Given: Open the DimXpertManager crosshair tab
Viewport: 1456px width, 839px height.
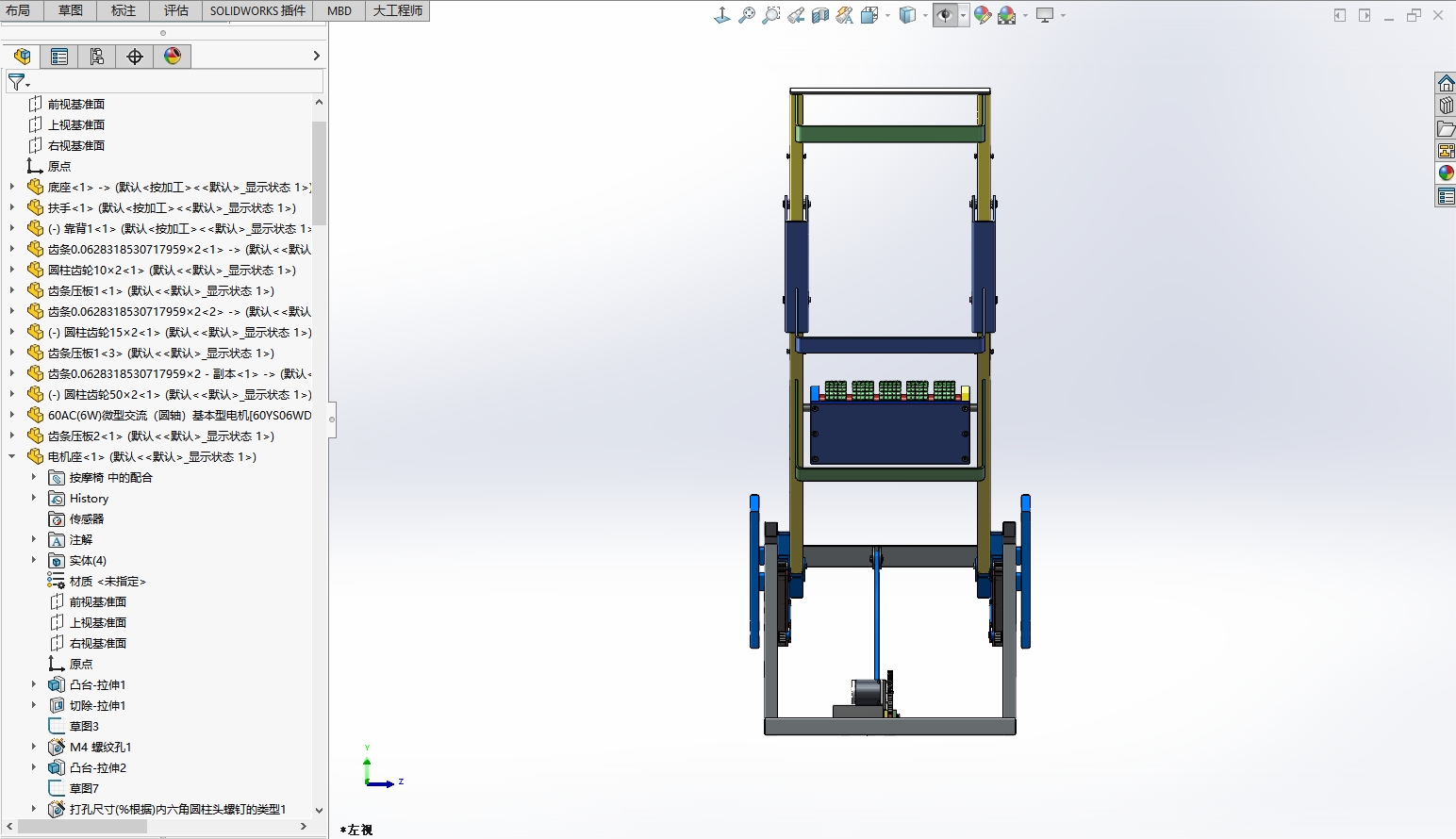Looking at the screenshot, I should (x=135, y=57).
